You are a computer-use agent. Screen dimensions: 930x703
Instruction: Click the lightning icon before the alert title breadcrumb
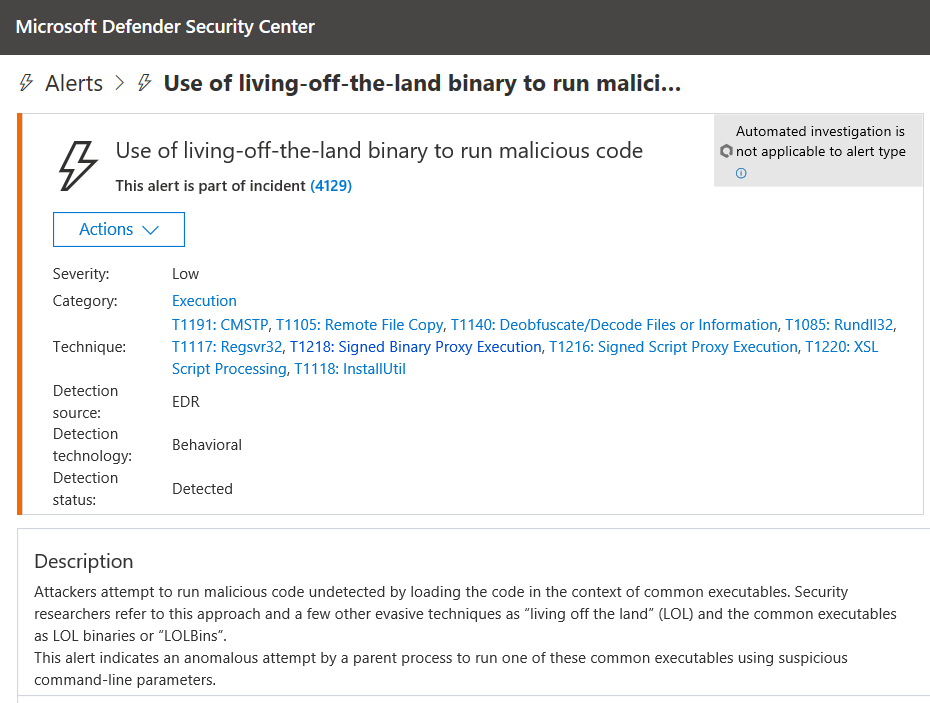pyautogui.click(x=145, y=83)
